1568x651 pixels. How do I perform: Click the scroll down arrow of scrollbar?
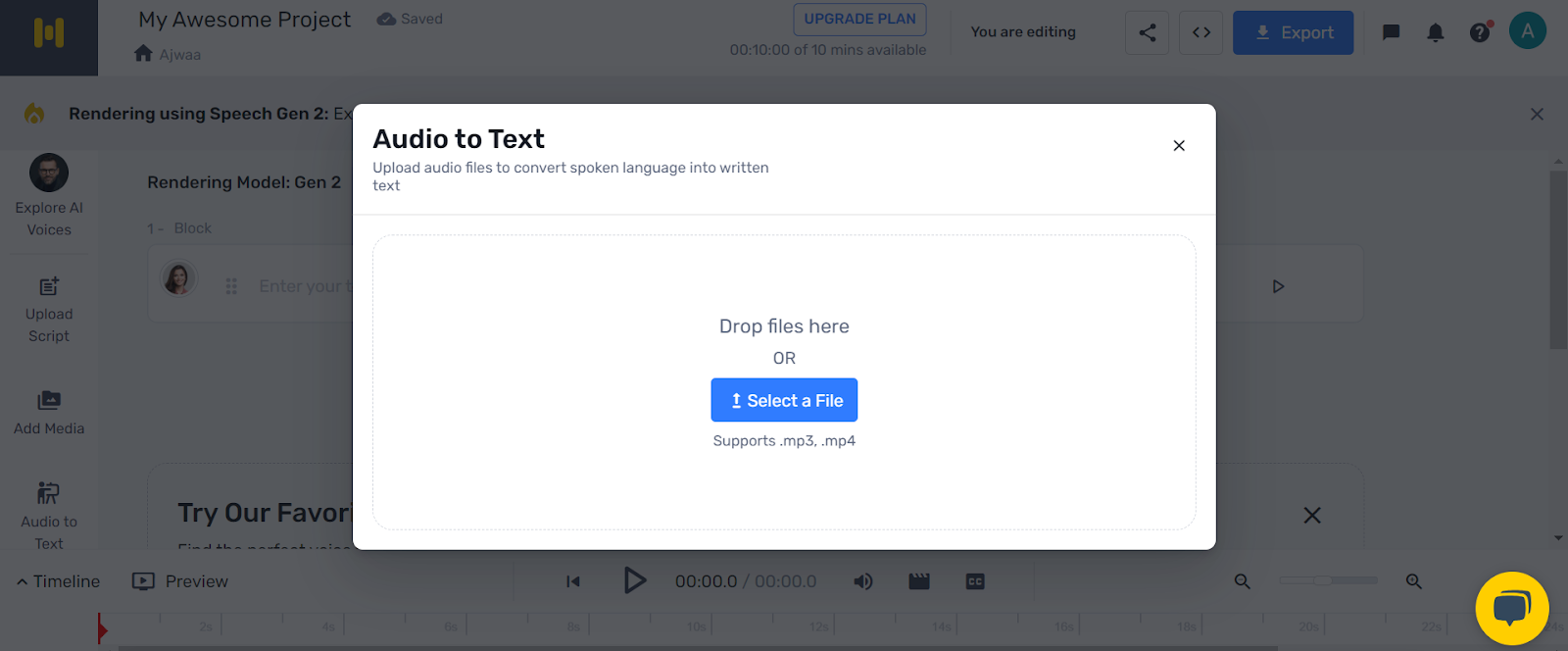(1558, 537)
